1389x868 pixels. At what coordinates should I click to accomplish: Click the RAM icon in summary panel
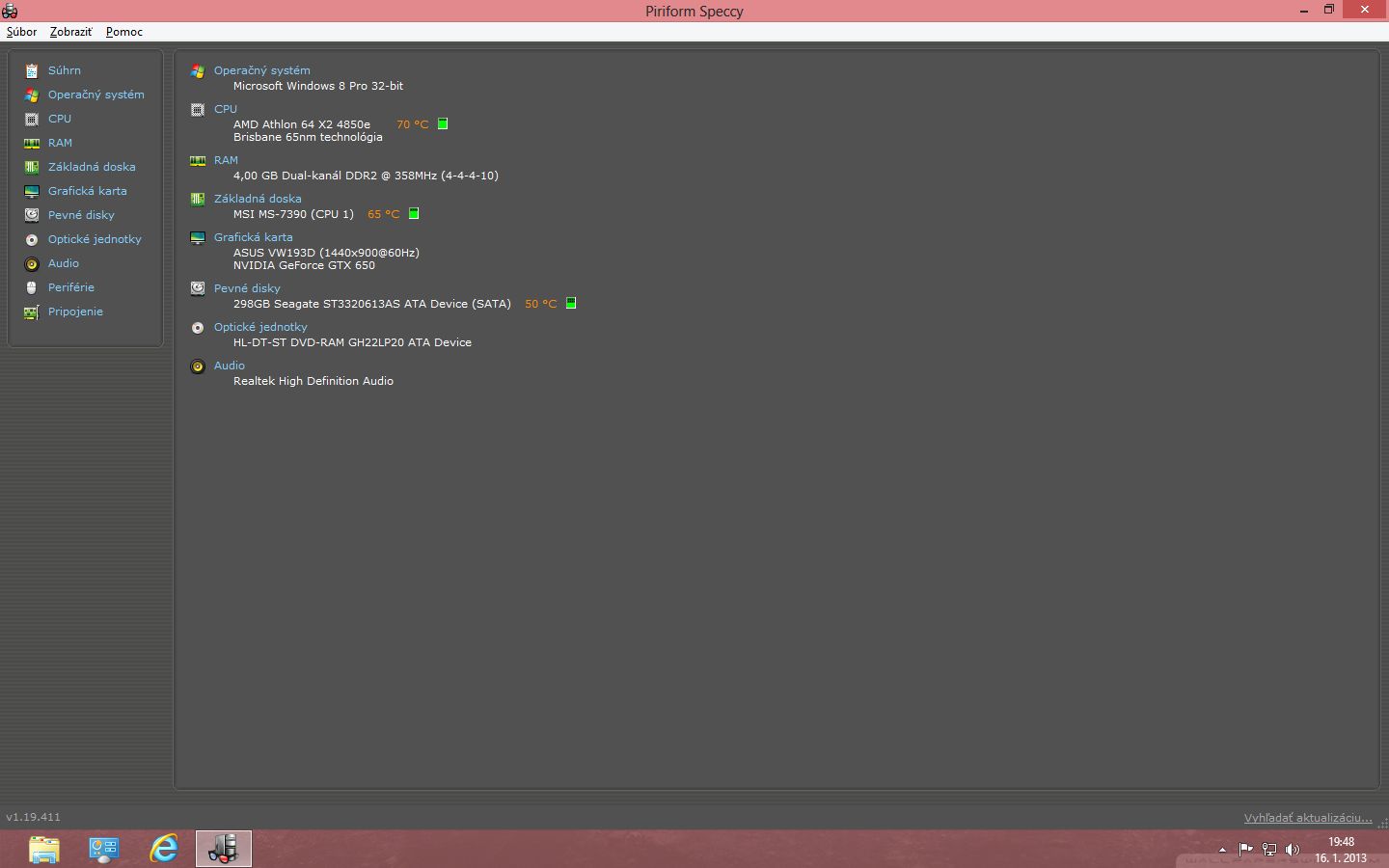tap(198, 160)
